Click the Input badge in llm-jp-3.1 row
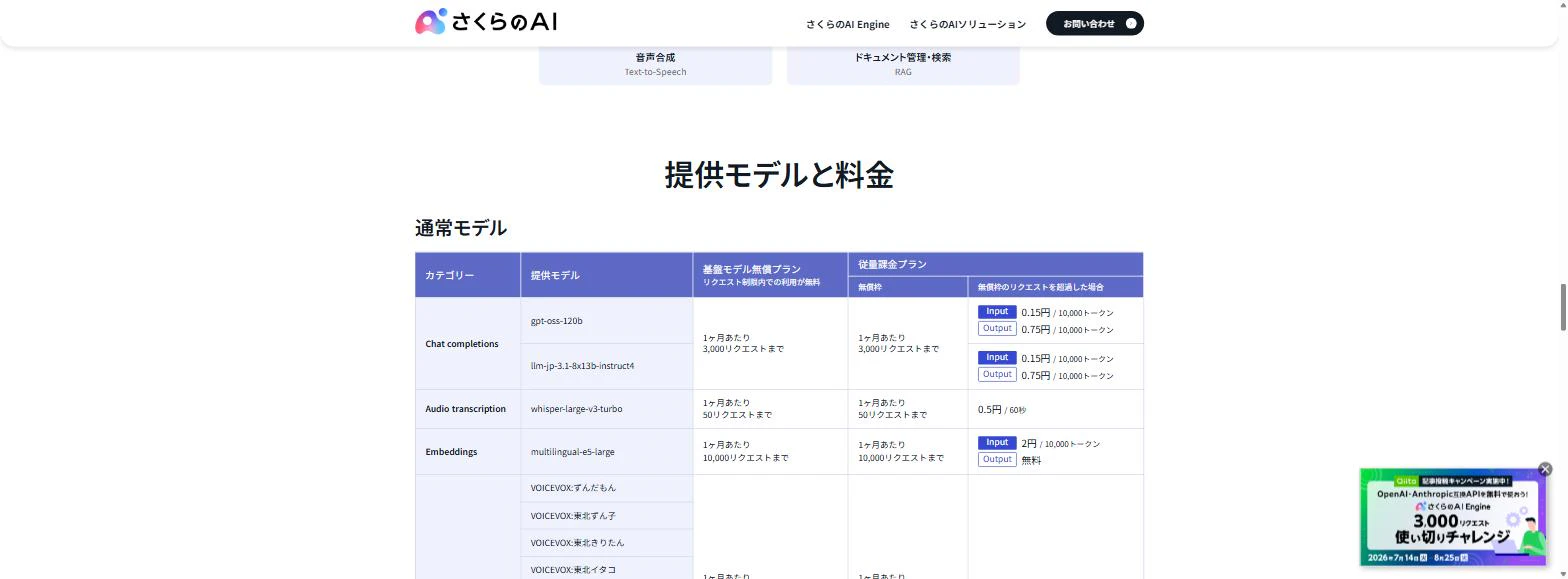 pyautogui.click(x=997, y=358)
